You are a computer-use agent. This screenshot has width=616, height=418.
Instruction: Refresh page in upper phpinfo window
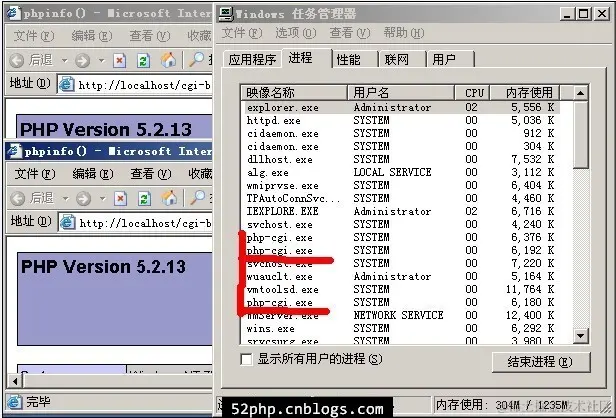pyautogui.click(x=143, y=60)
